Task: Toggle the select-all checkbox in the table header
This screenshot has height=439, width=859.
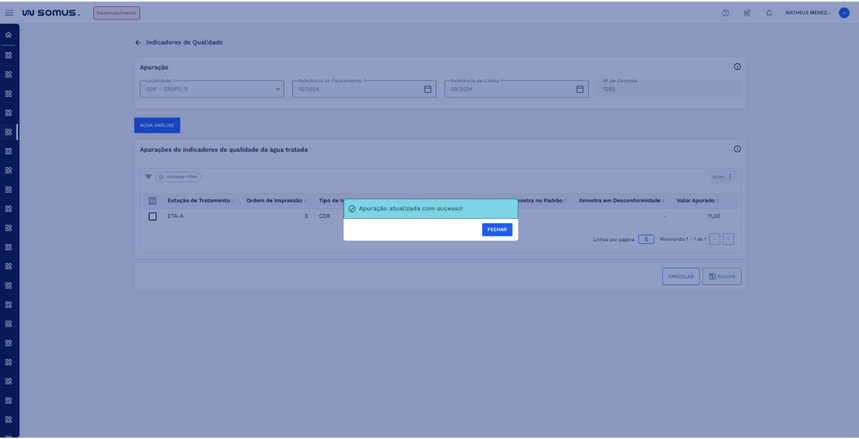Action: pyautogui.click(x=152, y=200)
